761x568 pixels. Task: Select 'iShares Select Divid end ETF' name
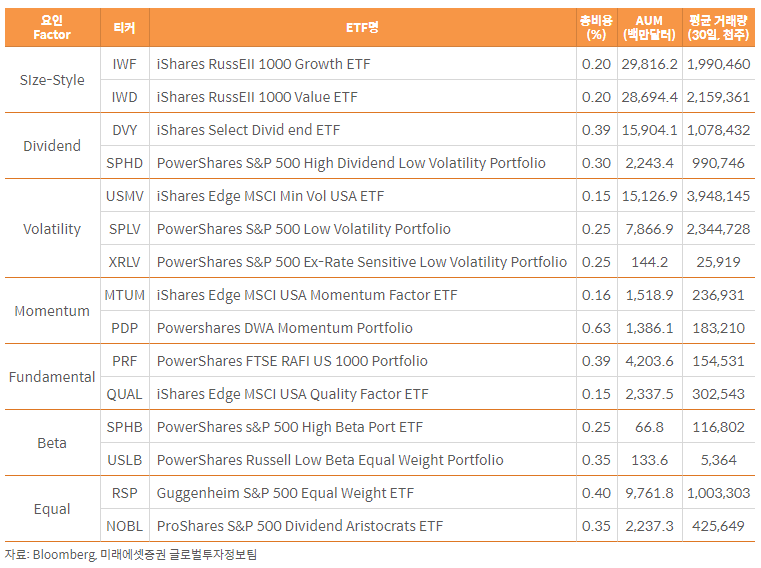point(248,130)
